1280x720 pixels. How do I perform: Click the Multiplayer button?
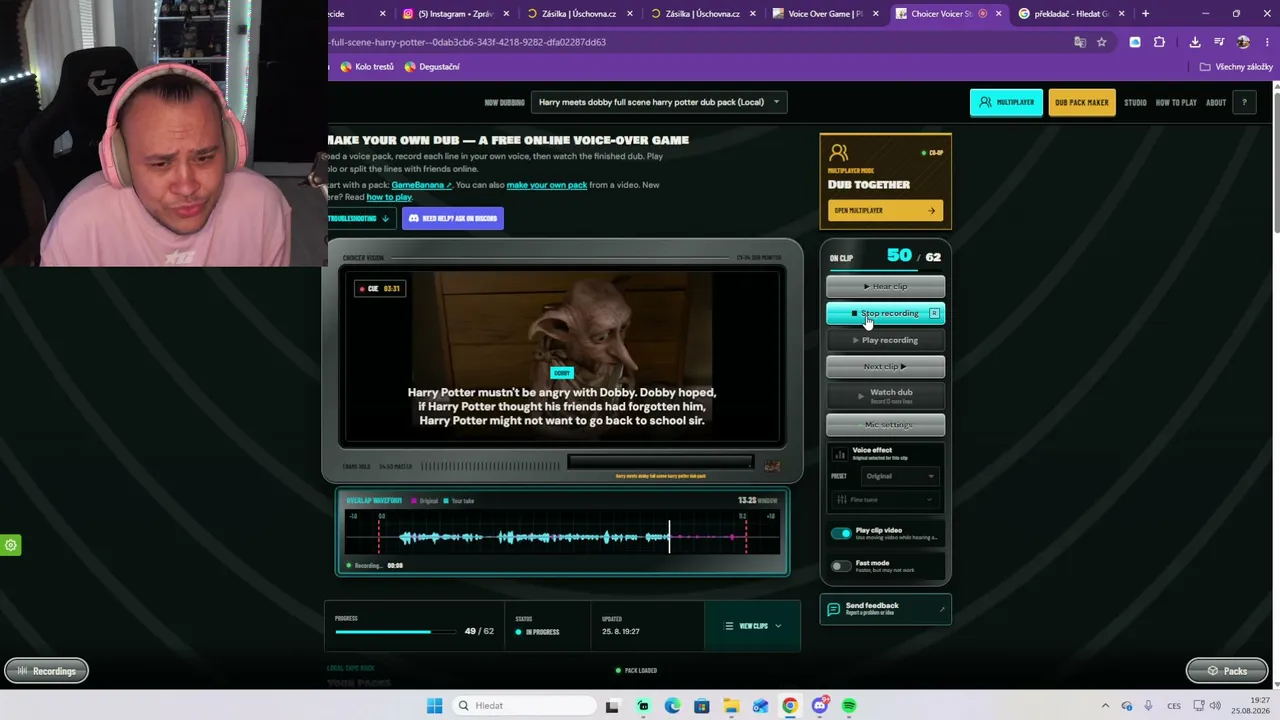click(1006, 102)
